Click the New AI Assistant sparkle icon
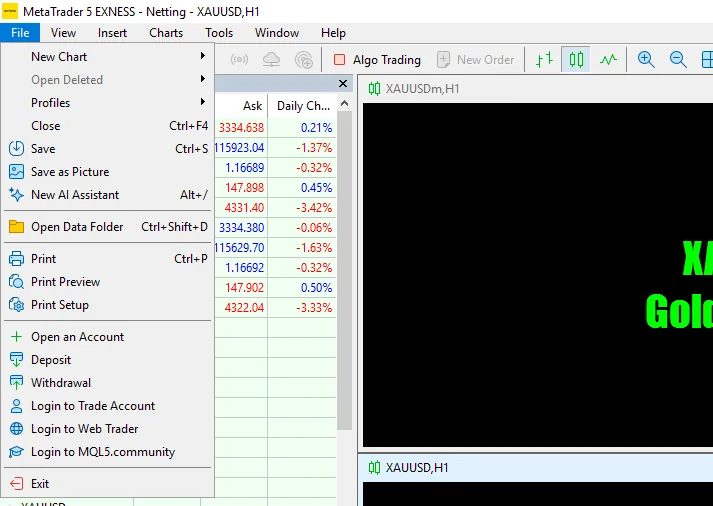Viewport: 713px width, 506px height. [16, 195]
